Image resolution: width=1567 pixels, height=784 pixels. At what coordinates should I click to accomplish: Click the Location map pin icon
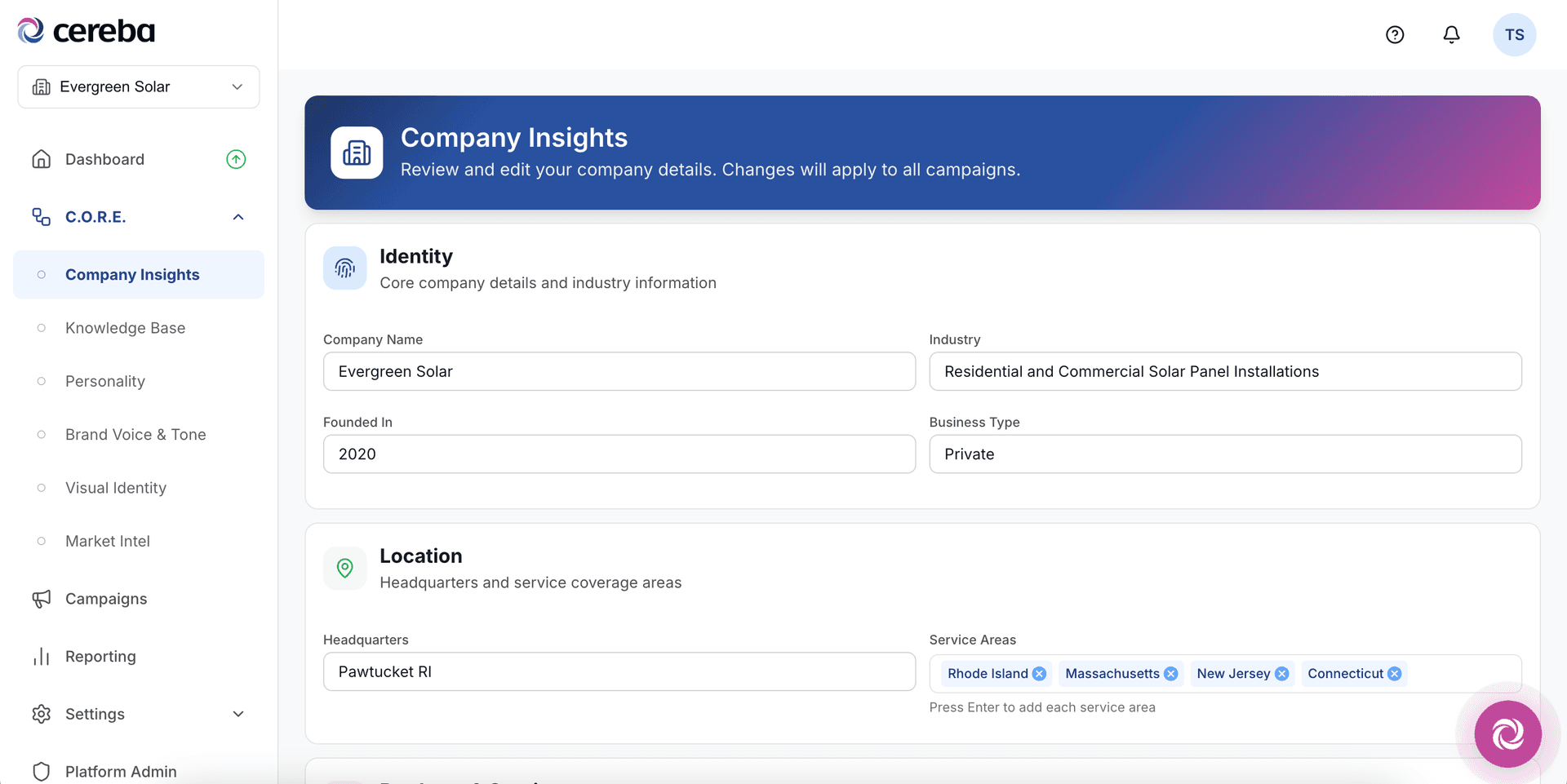coord(344,568)
